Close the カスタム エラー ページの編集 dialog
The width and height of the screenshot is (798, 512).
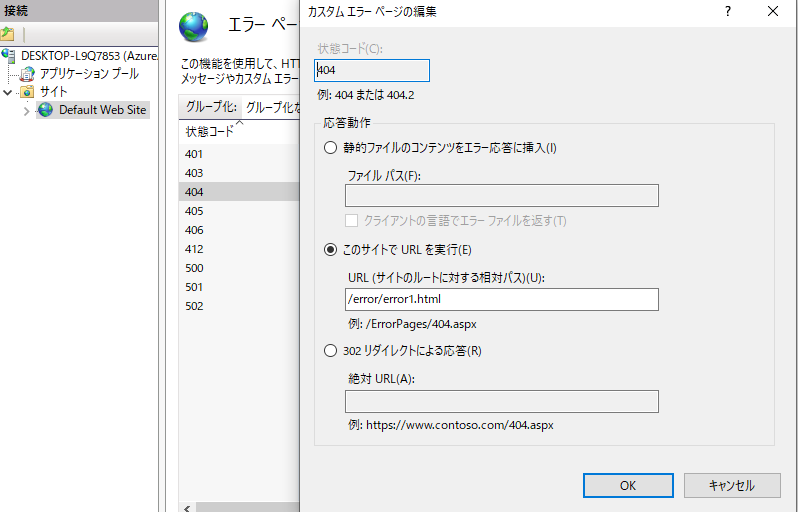773,11
